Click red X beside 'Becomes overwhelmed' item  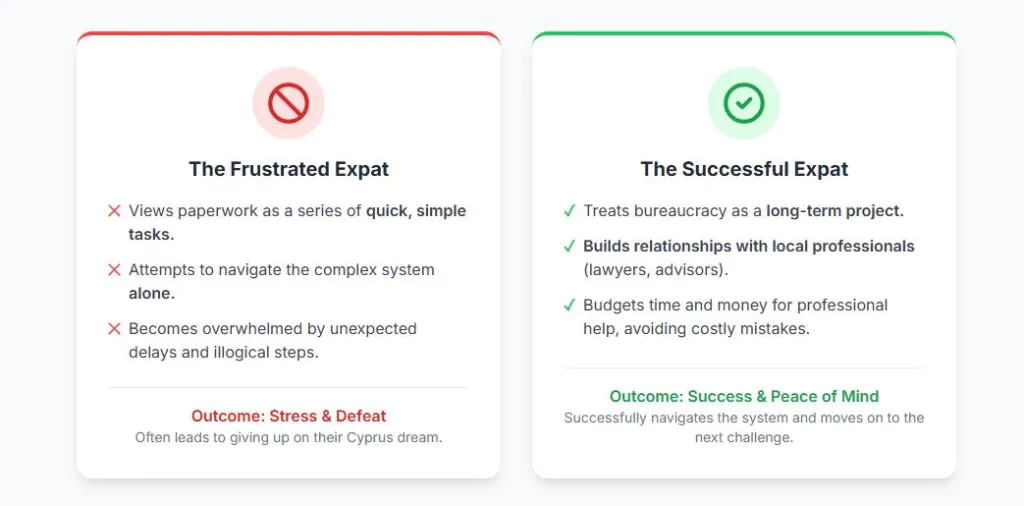tap(114, 329)
